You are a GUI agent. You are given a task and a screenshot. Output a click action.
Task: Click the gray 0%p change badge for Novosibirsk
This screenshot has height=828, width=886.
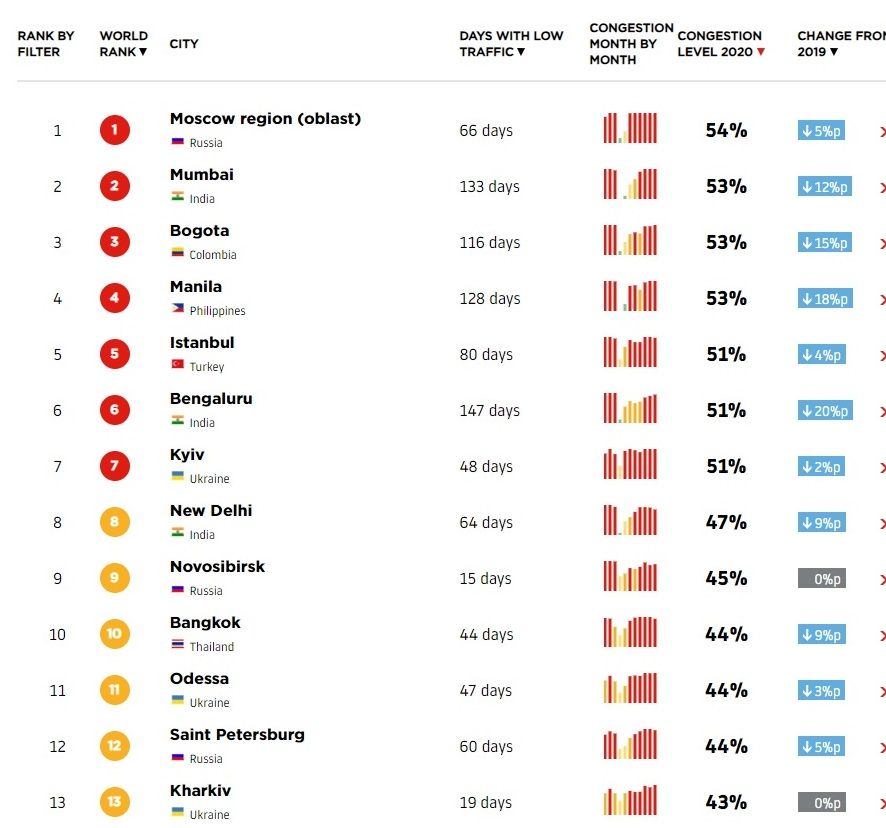(821, 578)
